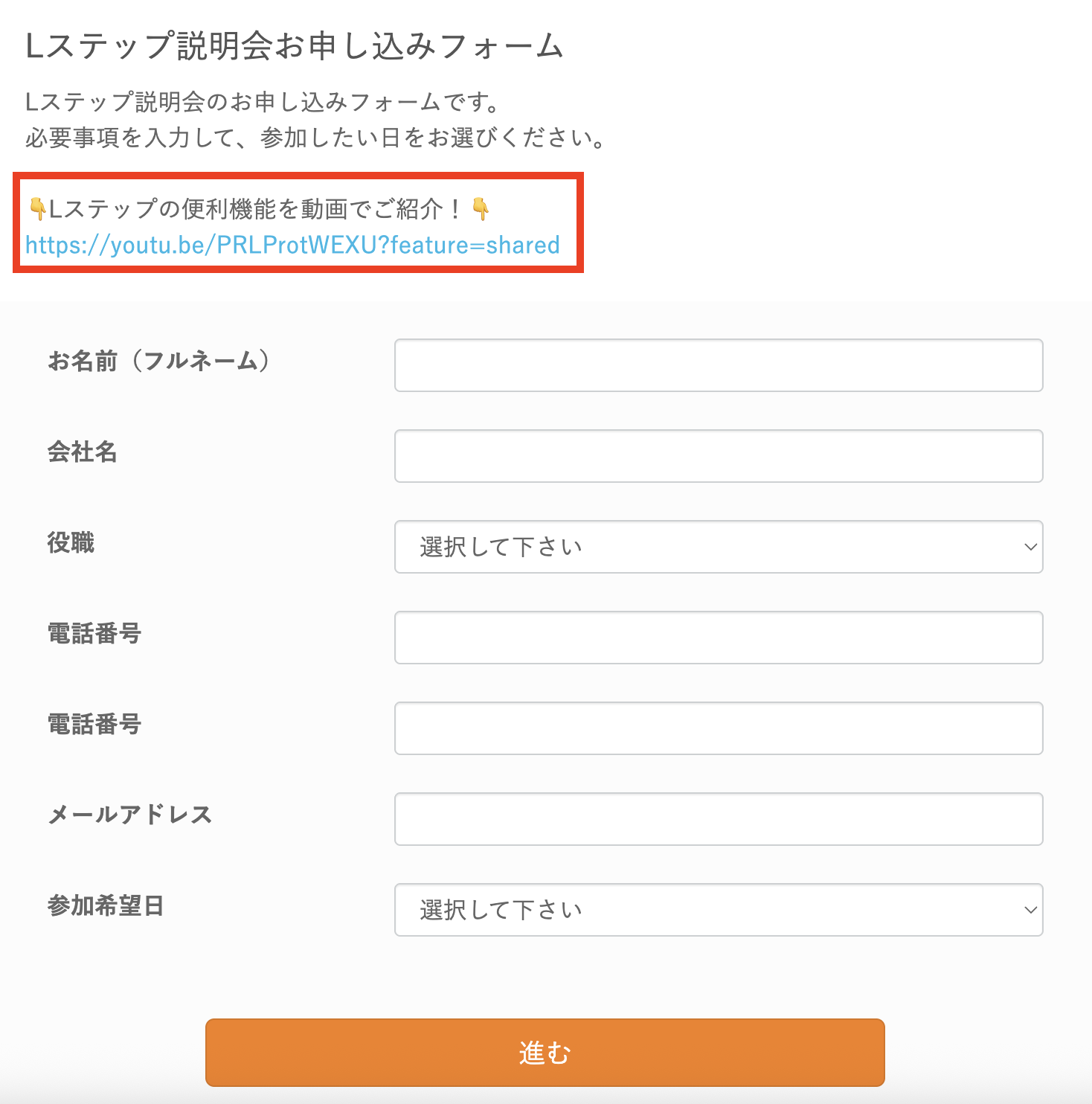Screen dimensions: 1092x1104
Task: Click the 参加希望日 label text
Action: pyautogui.click(x=106, y=905)
